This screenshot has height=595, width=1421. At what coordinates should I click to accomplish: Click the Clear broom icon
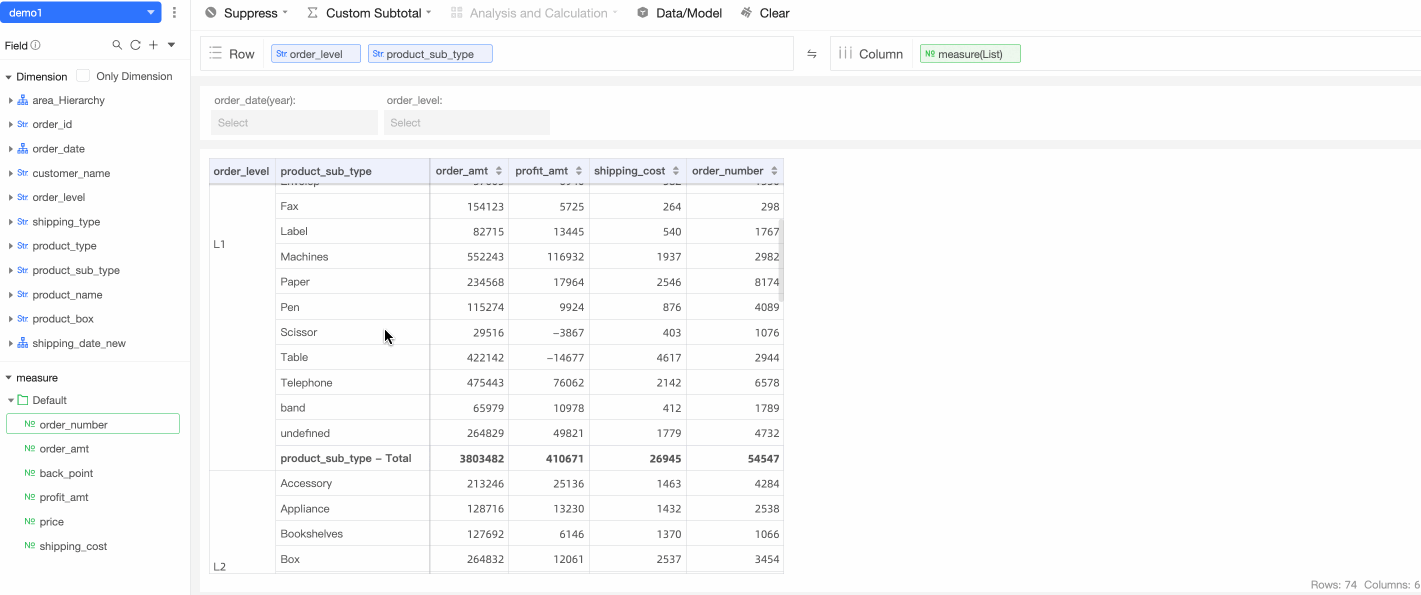(747, 13)
